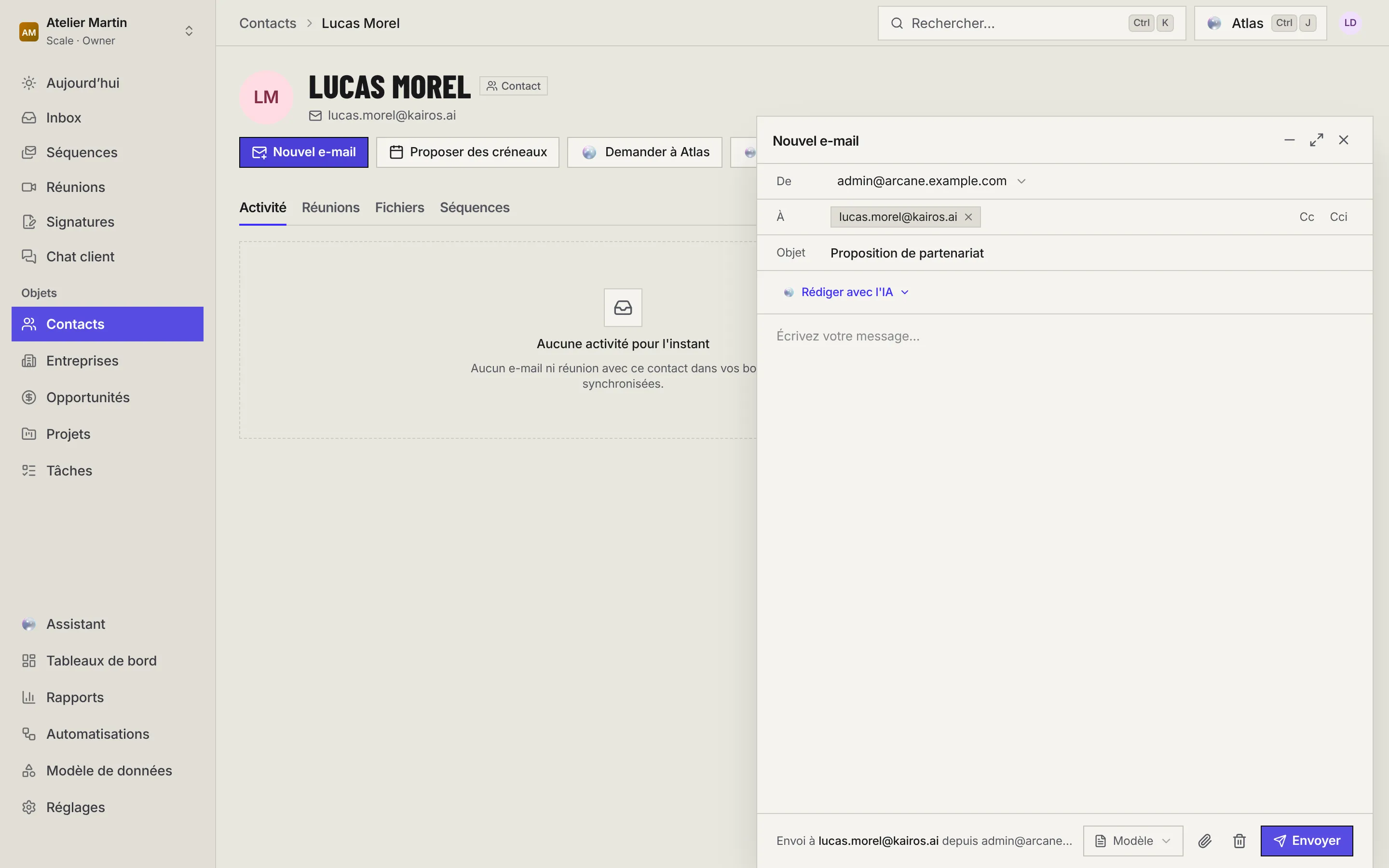The width and height of the screenshot is (1389, 868).
Task: Click Proposer des créneaux
Action: 467,152
